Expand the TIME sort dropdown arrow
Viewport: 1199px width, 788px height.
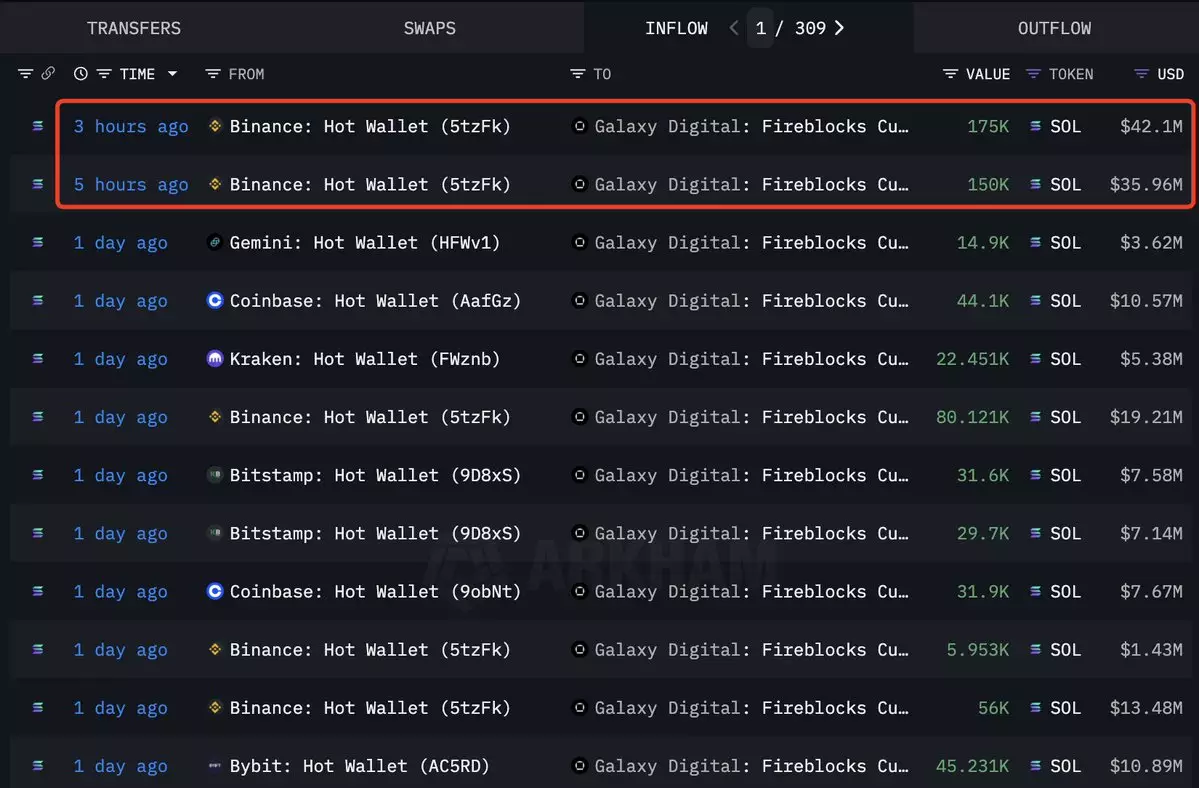click(172, 73)
